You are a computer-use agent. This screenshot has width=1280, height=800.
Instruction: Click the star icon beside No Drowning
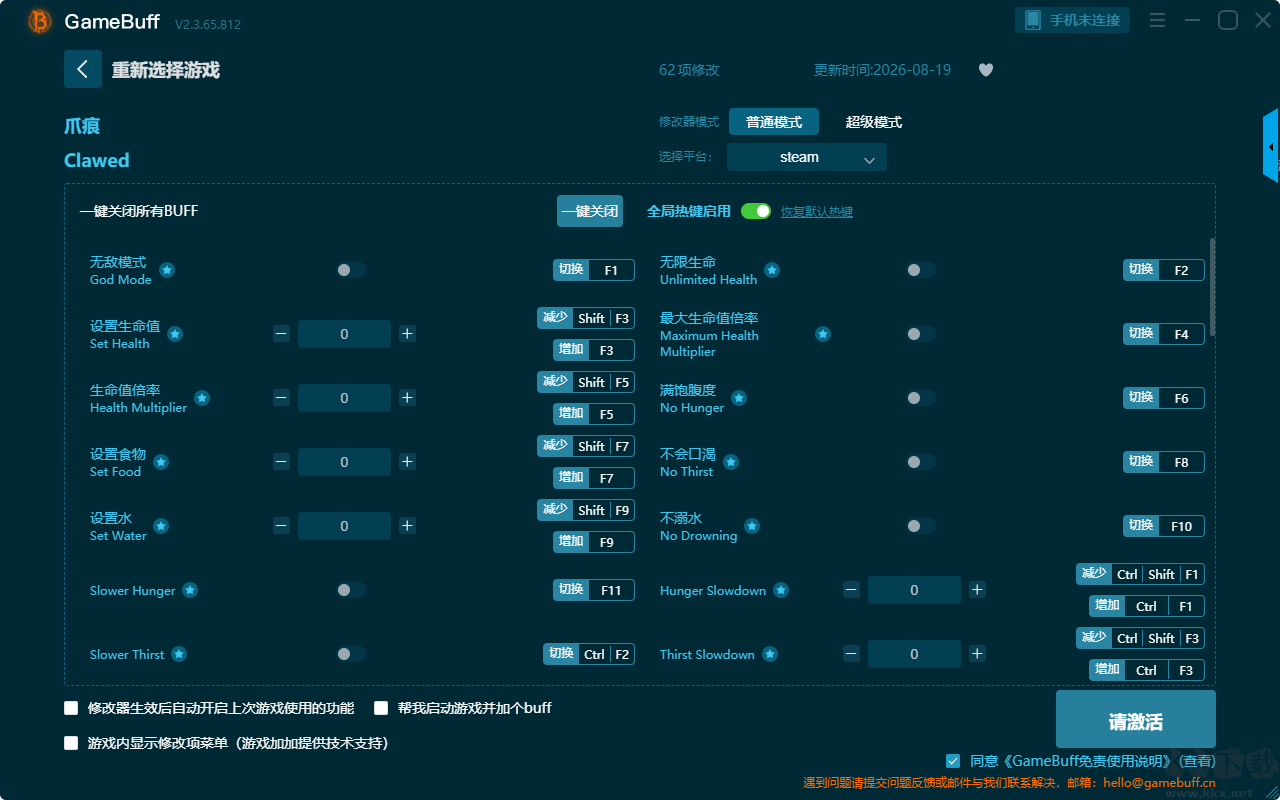[752, 526]
